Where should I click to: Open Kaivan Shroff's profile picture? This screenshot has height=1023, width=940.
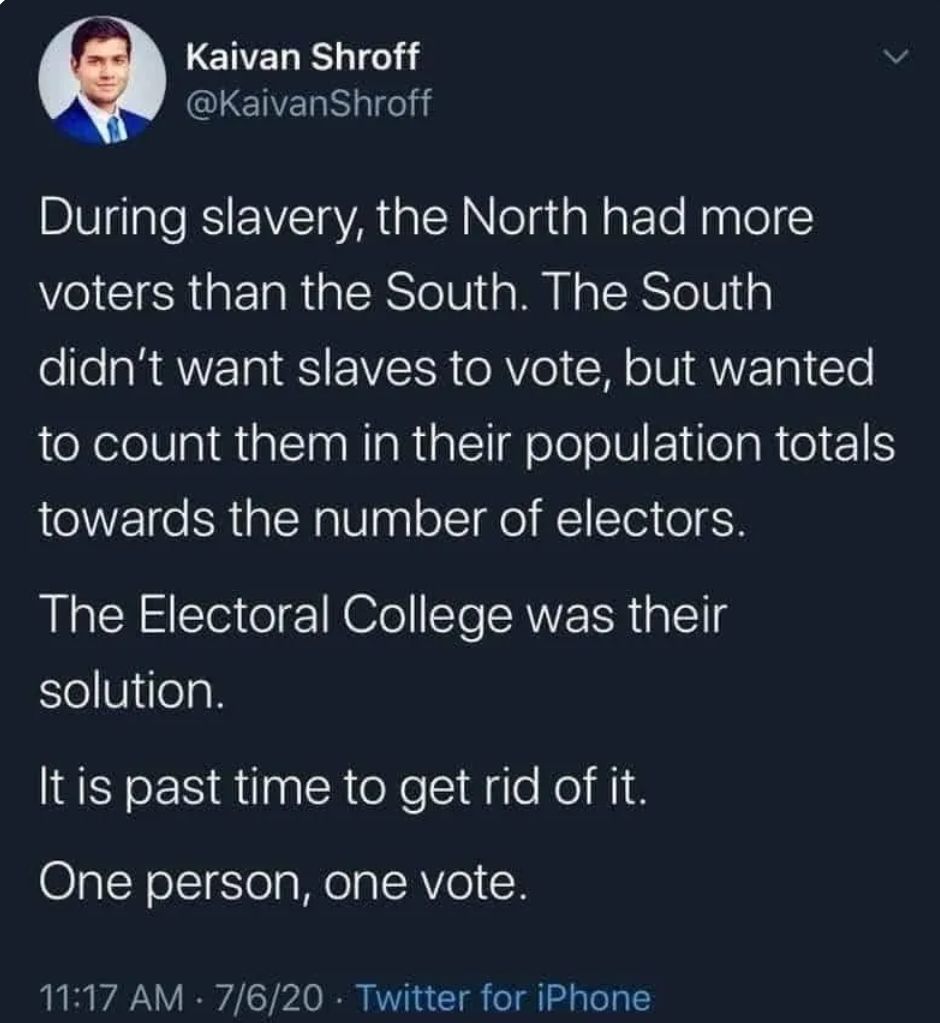(102, 81)
